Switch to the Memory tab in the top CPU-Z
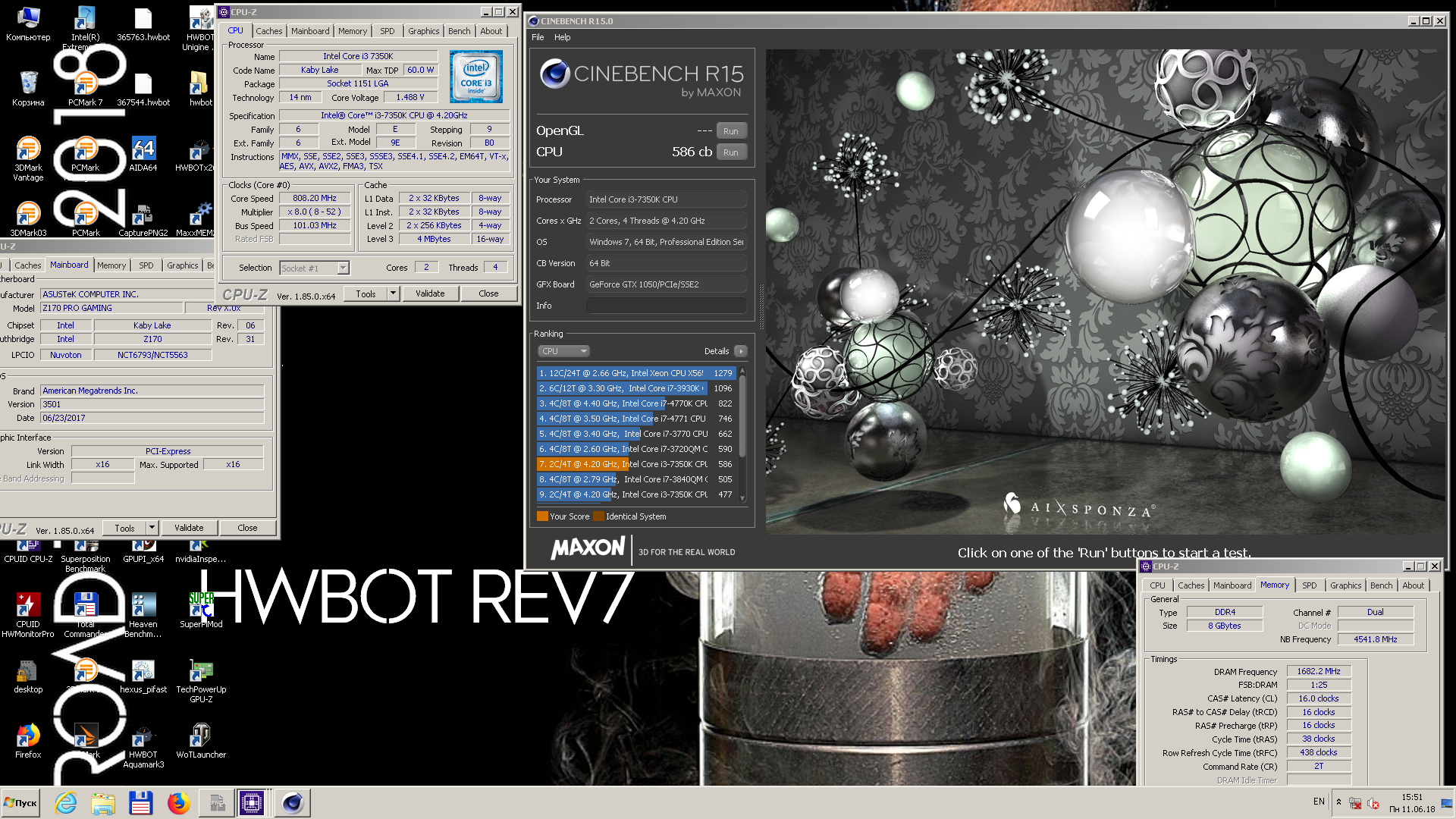Viewport: 1456px width, 819px height. (x=353, y=31)
